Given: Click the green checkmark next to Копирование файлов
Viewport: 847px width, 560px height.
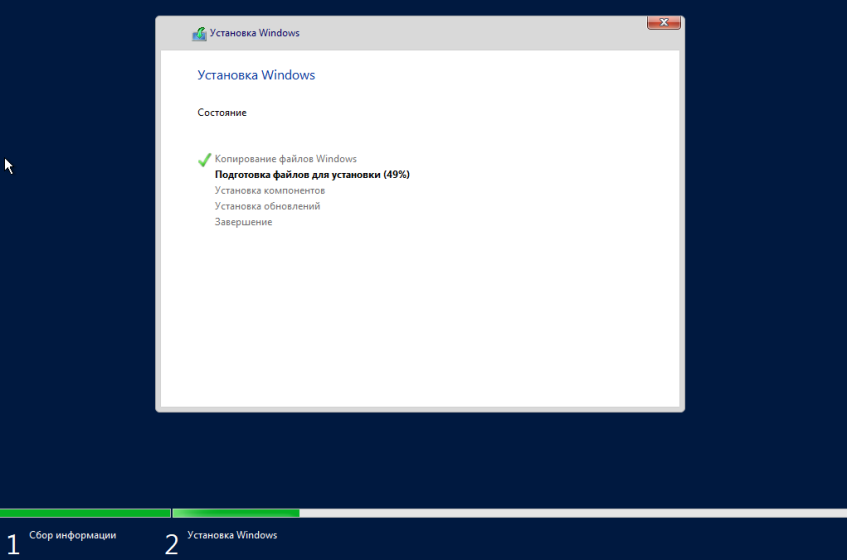Looking at the screenshot, I should coord(204,159).
